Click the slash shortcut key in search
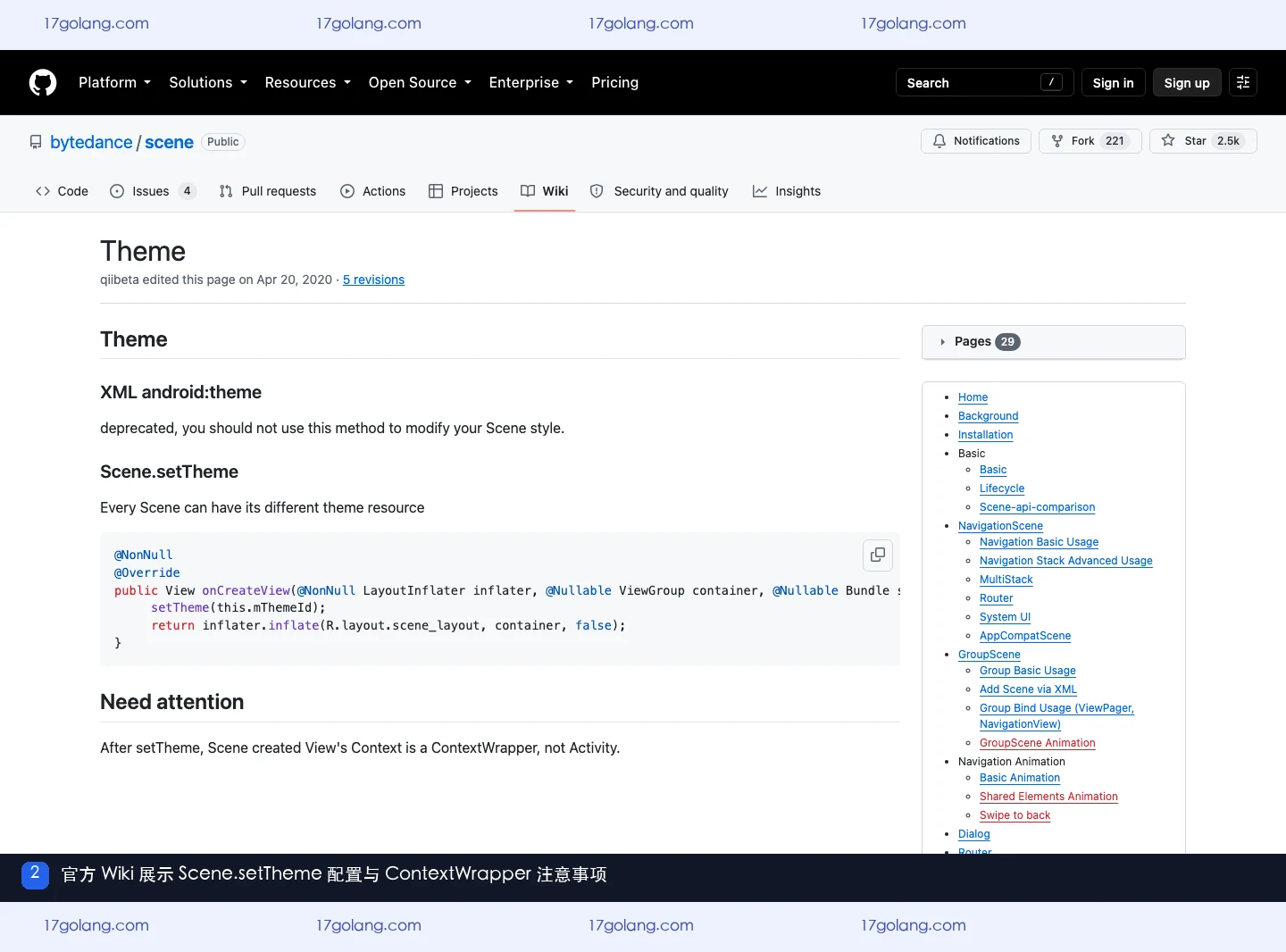1286x952 pixels. tap(1051, 82)
